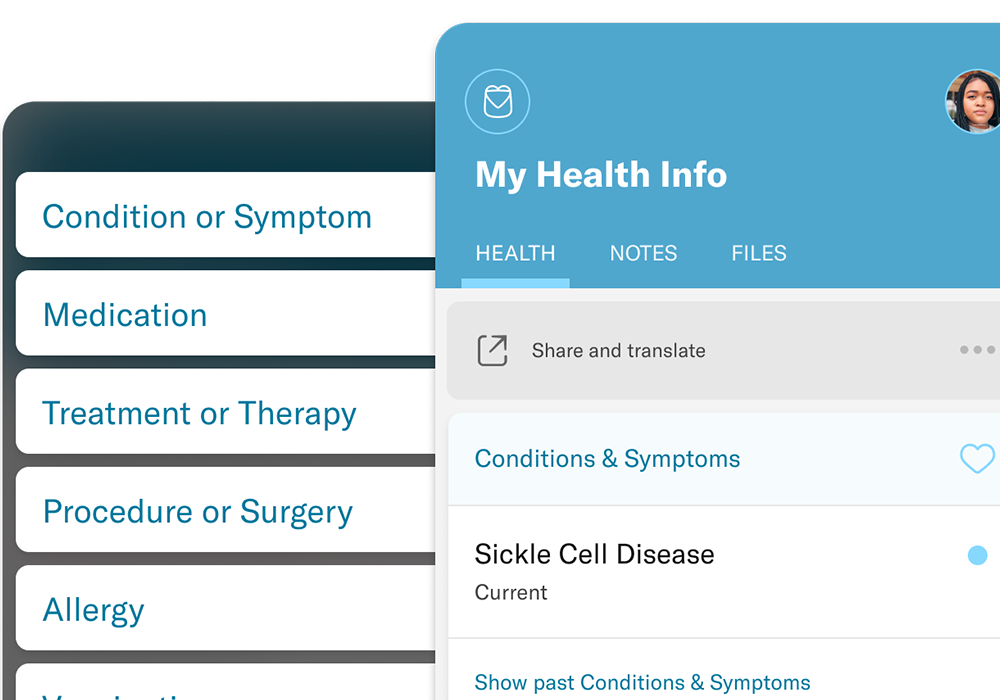Open the FILES tab
Screen dimensions: 1000x700
[759, 254]
